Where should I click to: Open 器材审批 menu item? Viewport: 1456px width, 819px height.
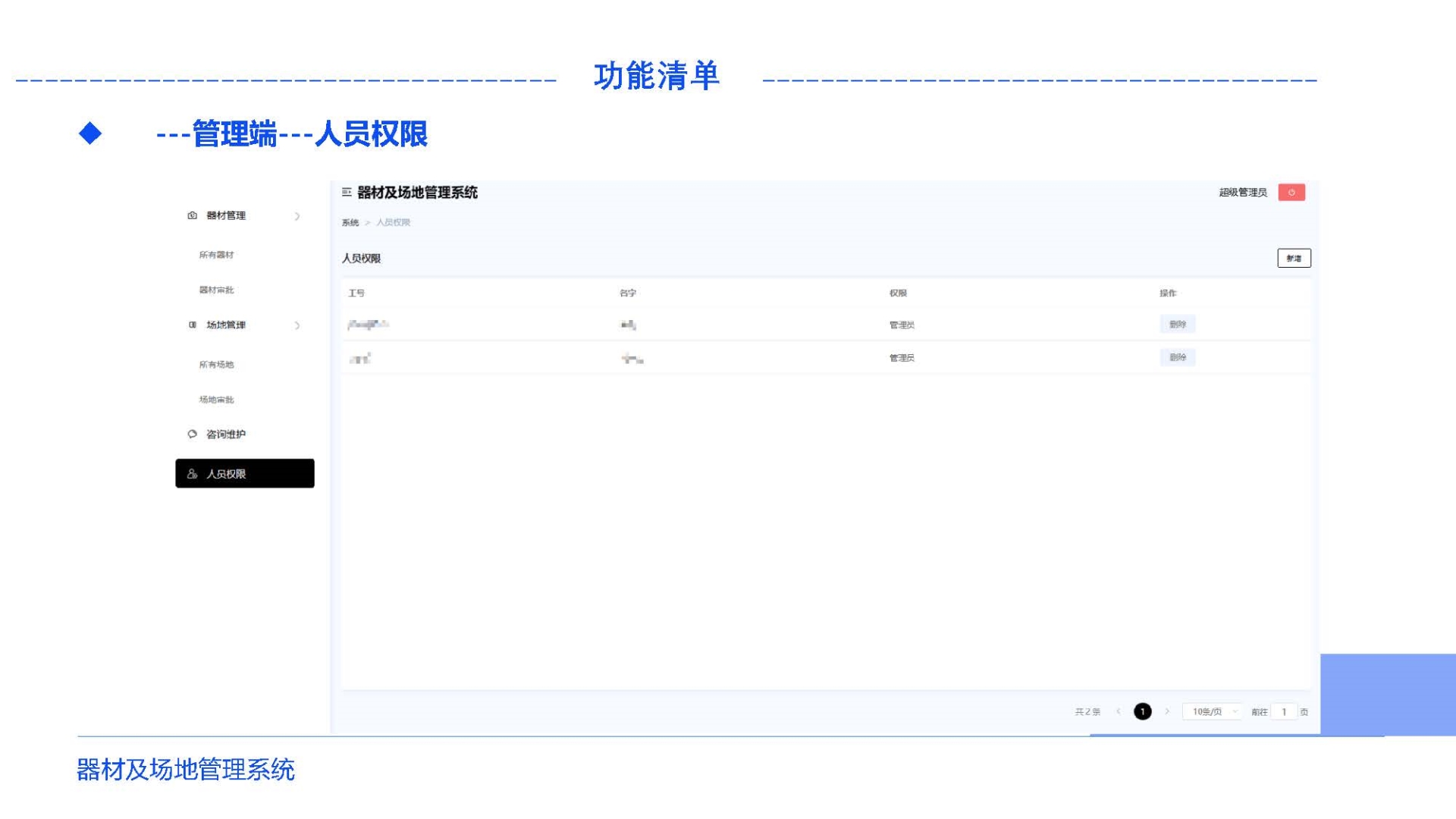[216, 290]
